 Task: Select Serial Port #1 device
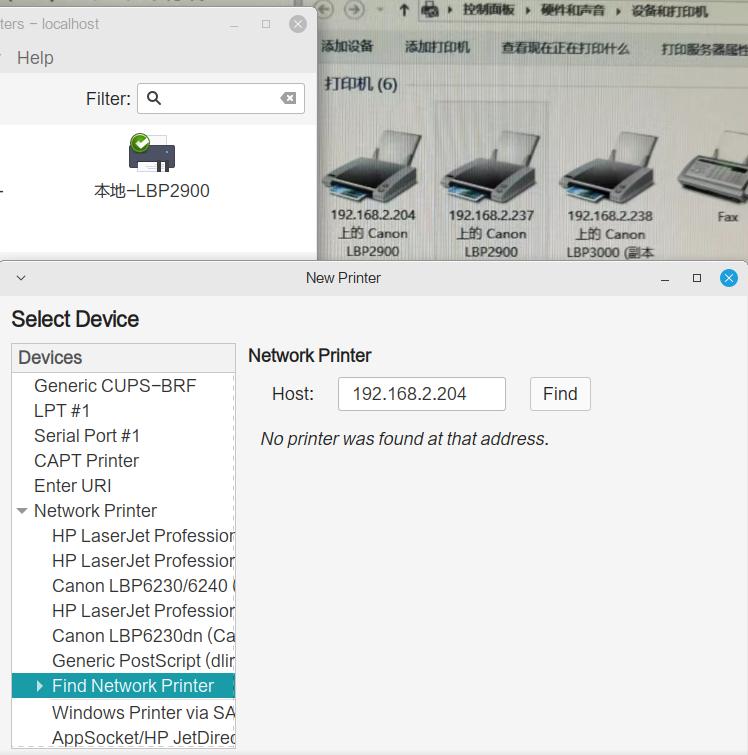[123, 436]
